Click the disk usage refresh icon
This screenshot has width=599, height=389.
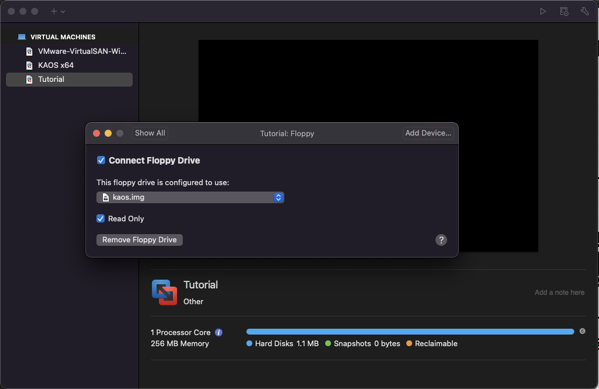tap(582, 331)
